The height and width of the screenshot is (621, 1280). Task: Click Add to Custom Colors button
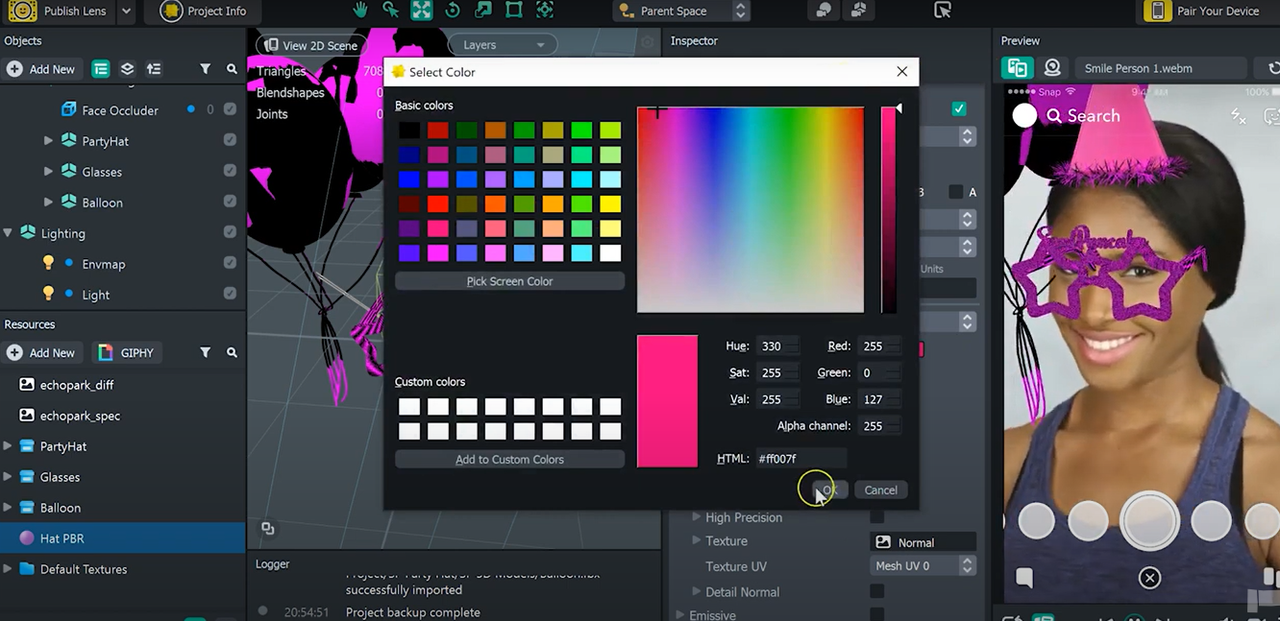(x=510, y=459)
